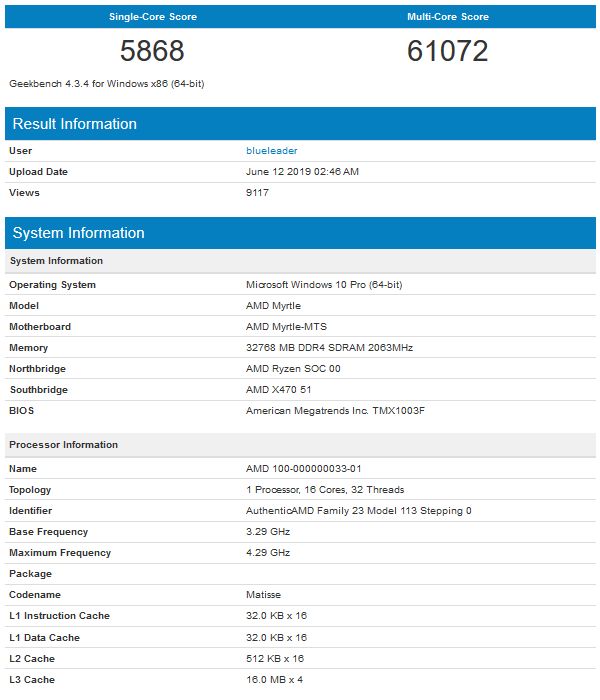Select the 3.29 GHz base frequency value
This screenshot has width=600, height=700.
pos(268,532)
